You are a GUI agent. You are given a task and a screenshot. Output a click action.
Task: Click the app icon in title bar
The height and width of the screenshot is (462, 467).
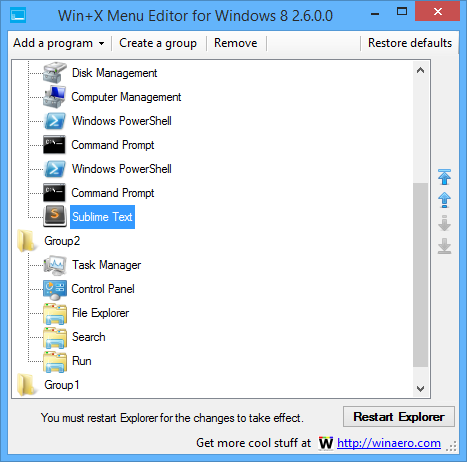click(18, 15)
